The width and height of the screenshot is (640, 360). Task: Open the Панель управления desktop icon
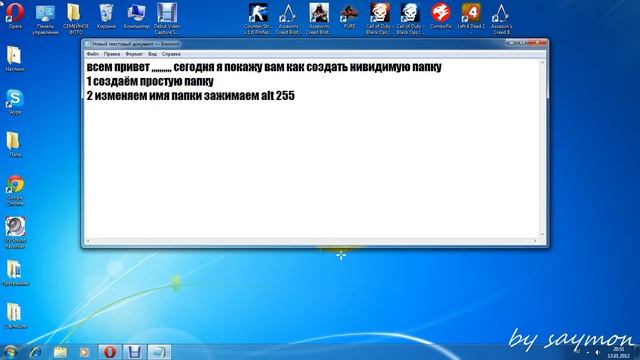(x=45, y=19)
